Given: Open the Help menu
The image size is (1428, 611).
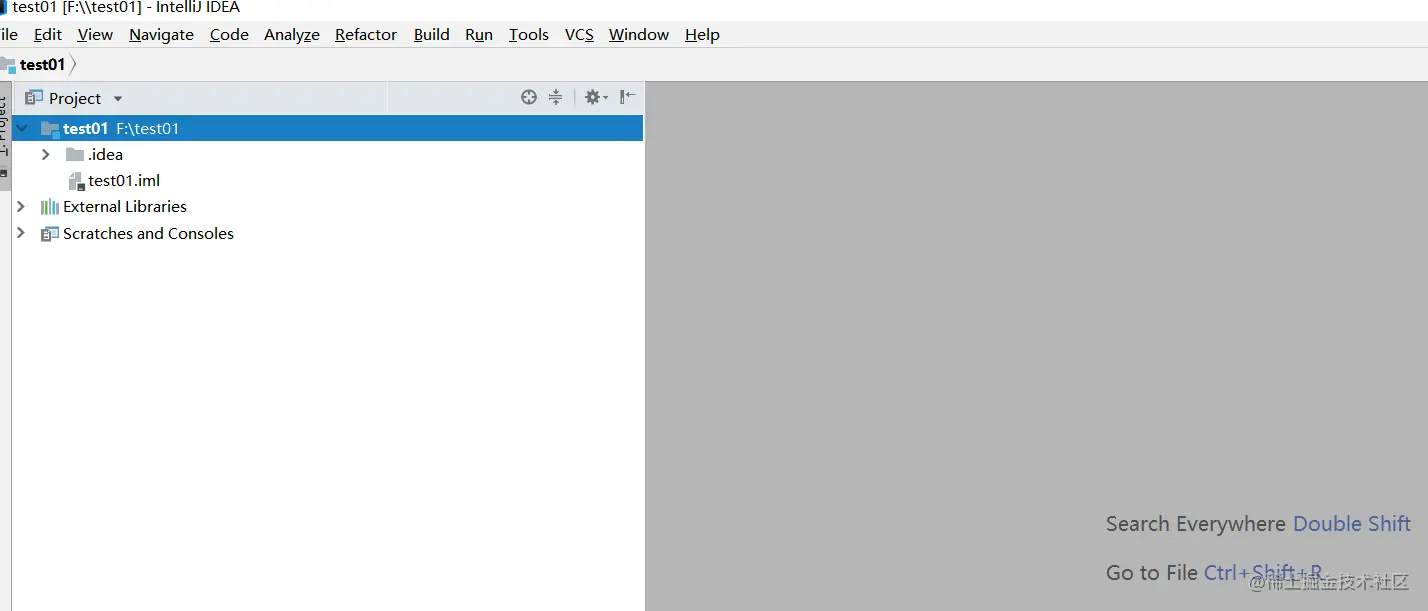Looking at the screenshot, I should pos(702,34).
